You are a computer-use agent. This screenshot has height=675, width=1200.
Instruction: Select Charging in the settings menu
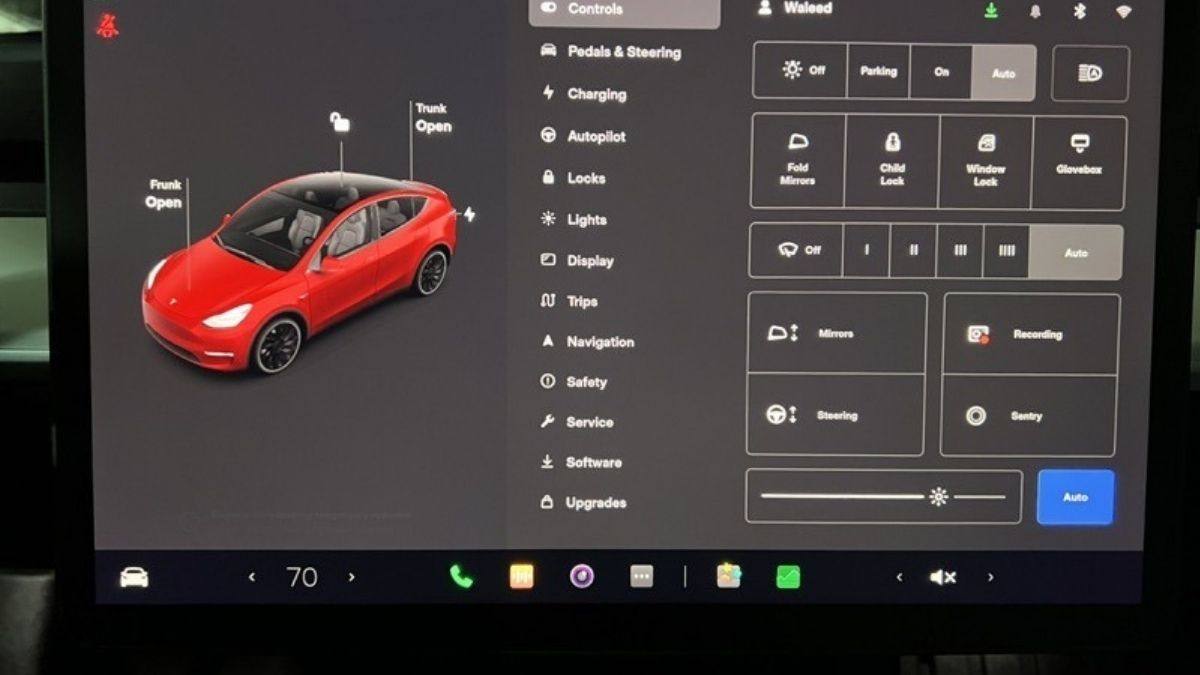point(595,94)
